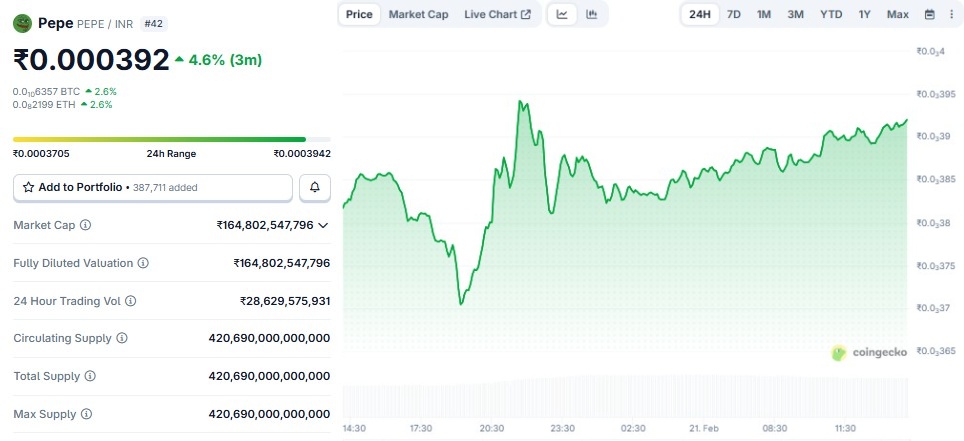Click the Pepe frog coin logo
The height and width of the screenshot is (441, 964).
click(x=22, y=23)
